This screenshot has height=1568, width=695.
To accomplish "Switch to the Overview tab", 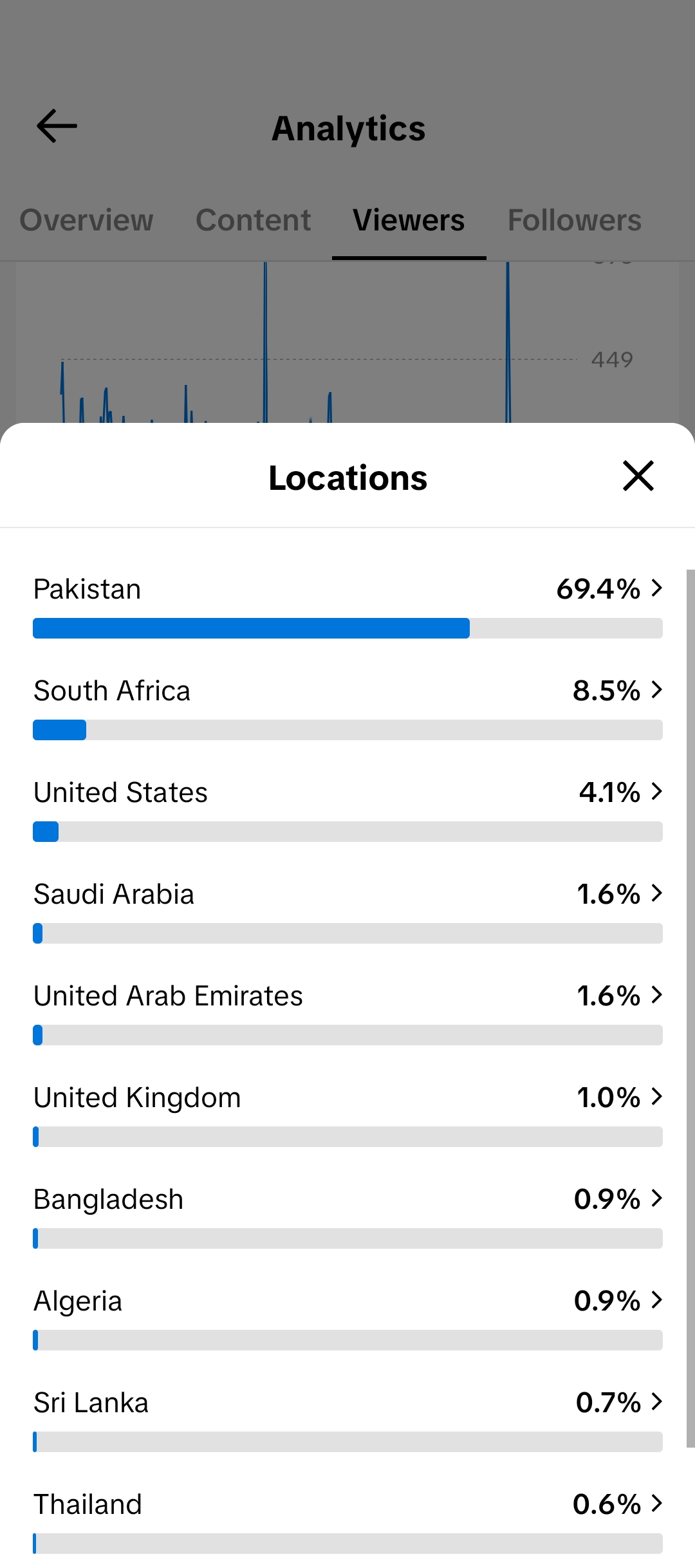I will [86, 220].
